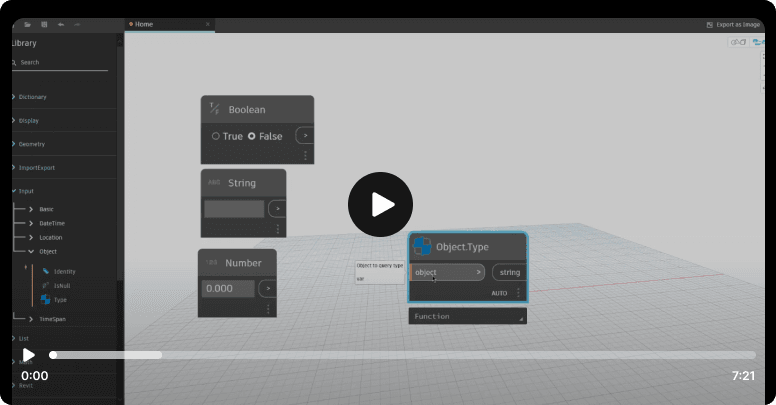Click into the library Search field
The height and width of the screenshot is (405, 776).
click(x=60, y=63)
